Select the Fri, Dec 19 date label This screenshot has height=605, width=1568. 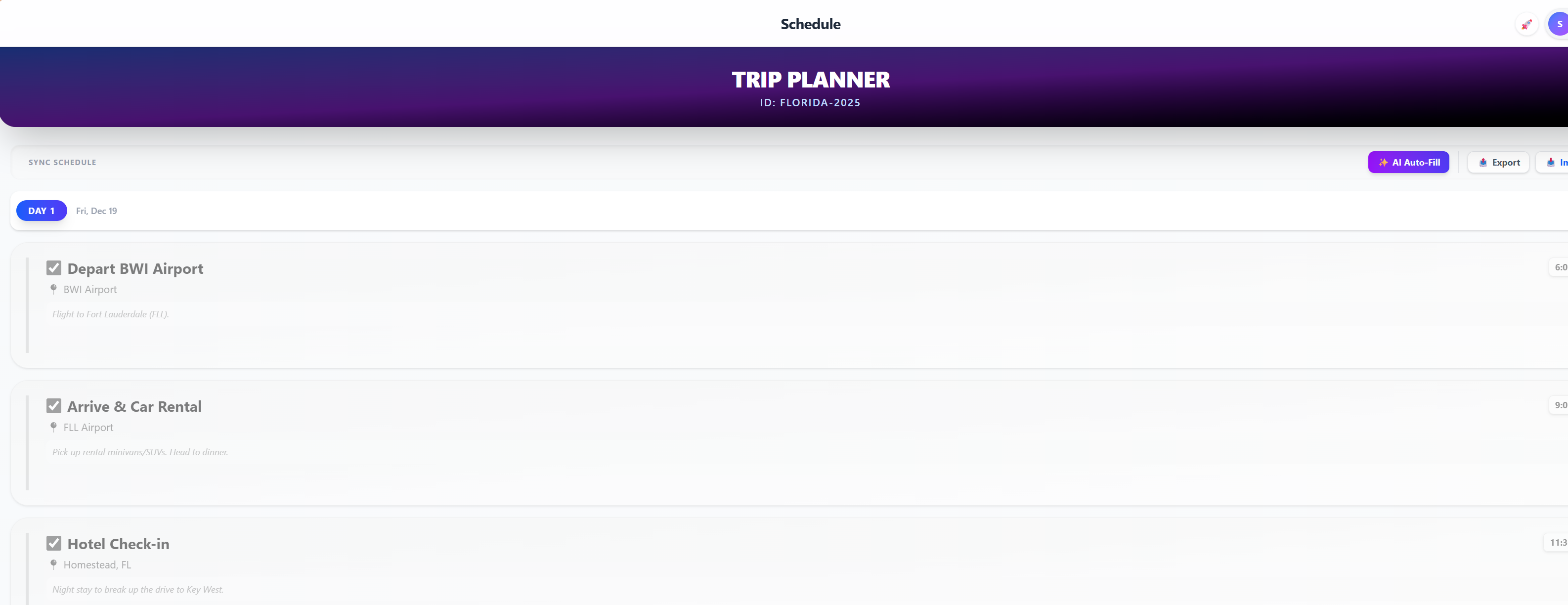(96, 211)
